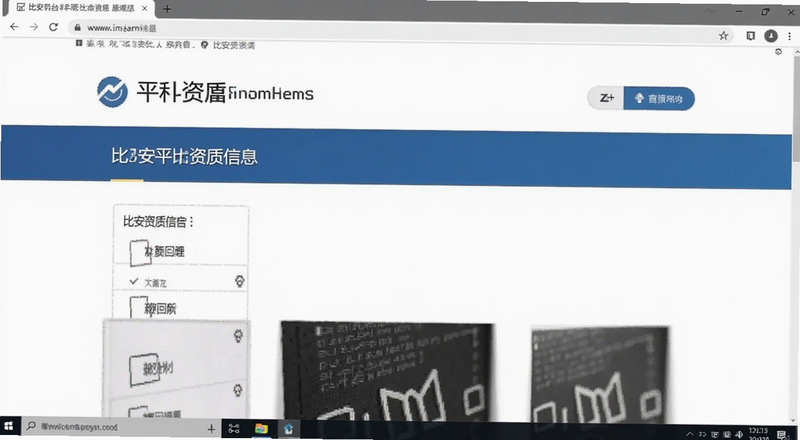
Task: Click the taskbar search box
Action: (120, 428)
